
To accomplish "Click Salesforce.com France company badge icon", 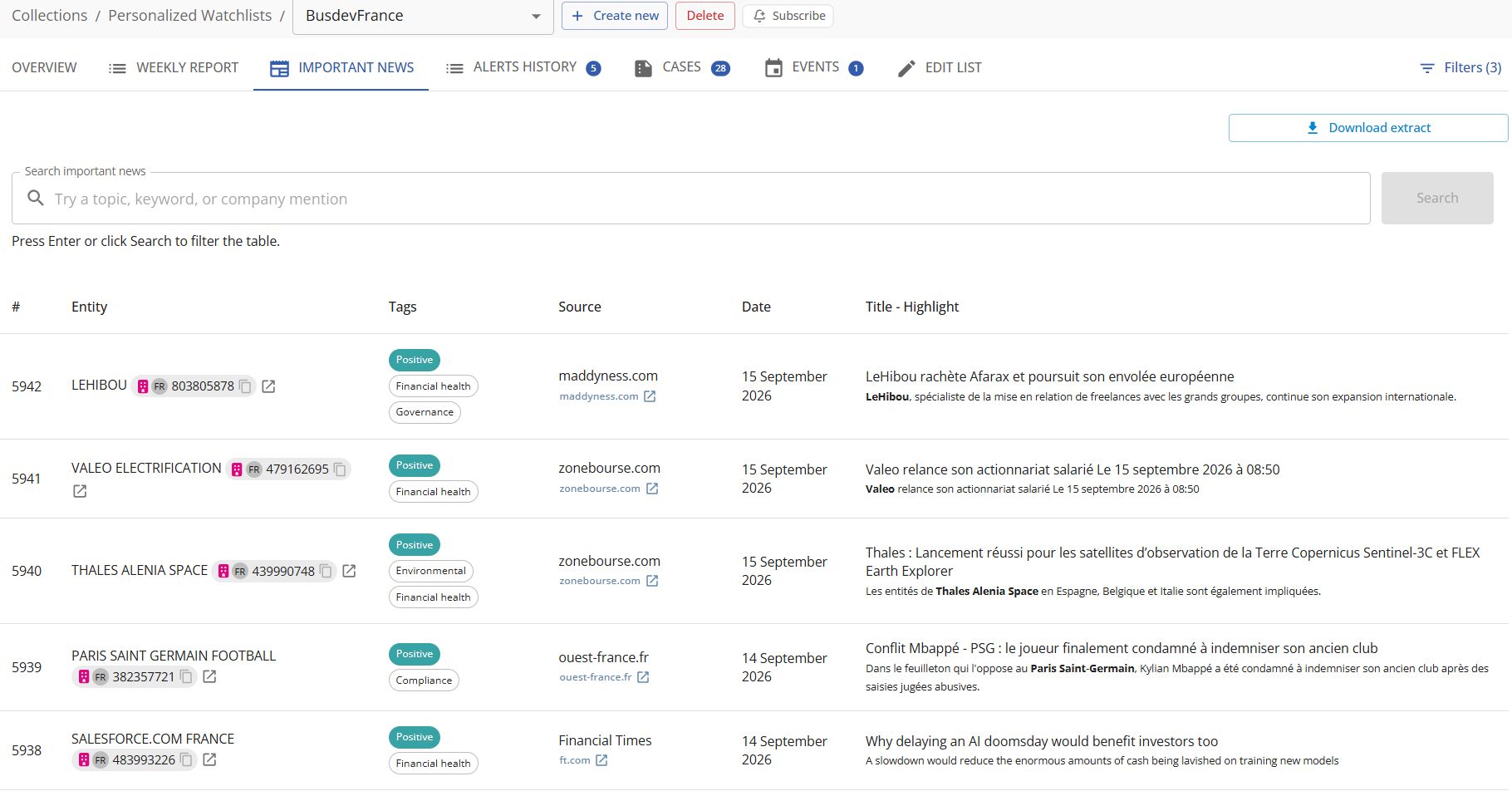I will coord(84,759).
